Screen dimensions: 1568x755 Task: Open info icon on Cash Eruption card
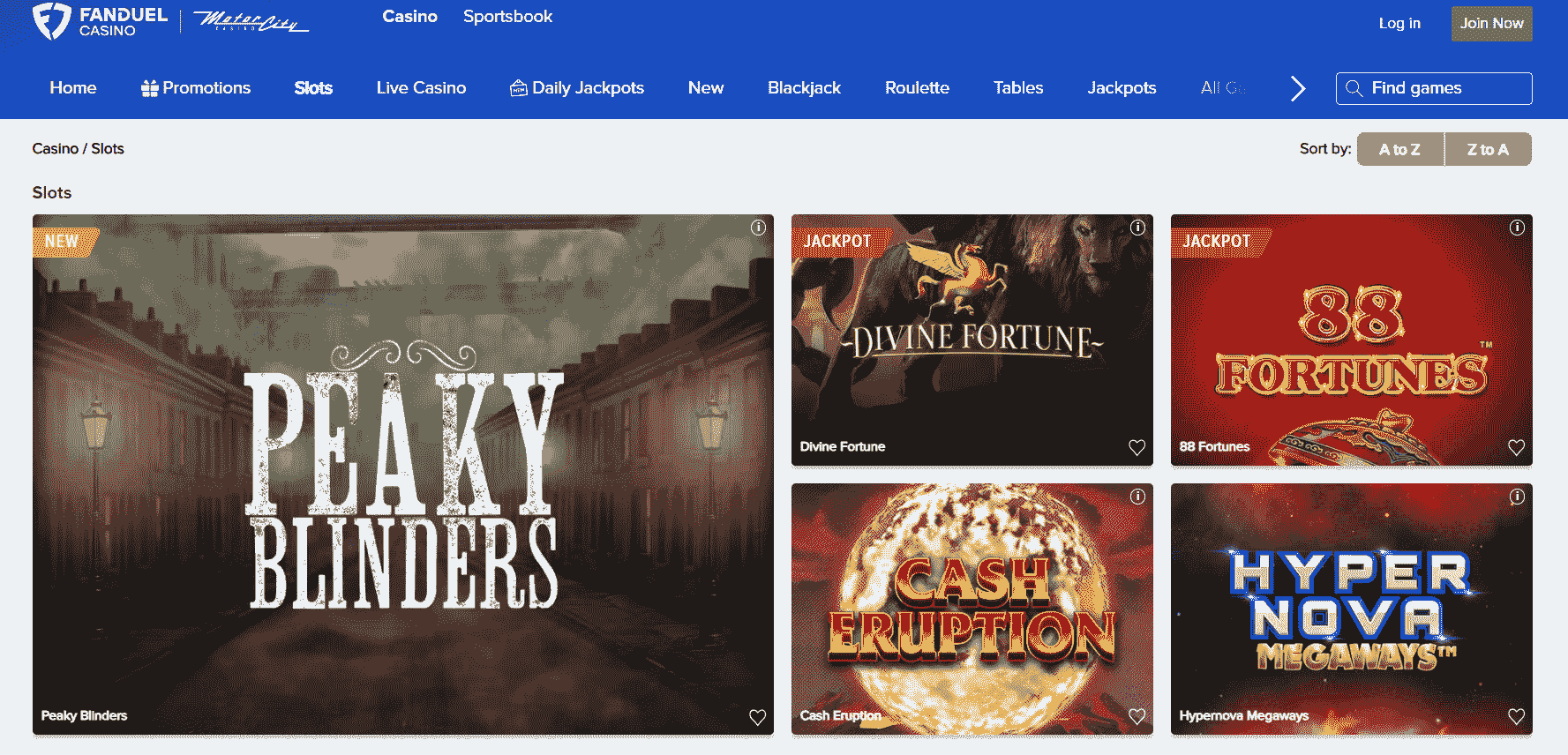(x=1137, y=497)
